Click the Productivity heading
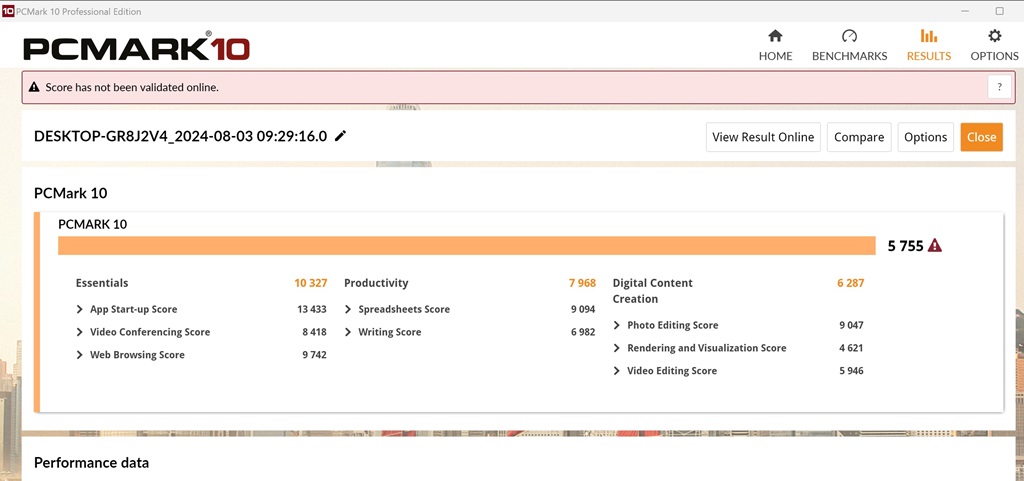 coord(376,283)
